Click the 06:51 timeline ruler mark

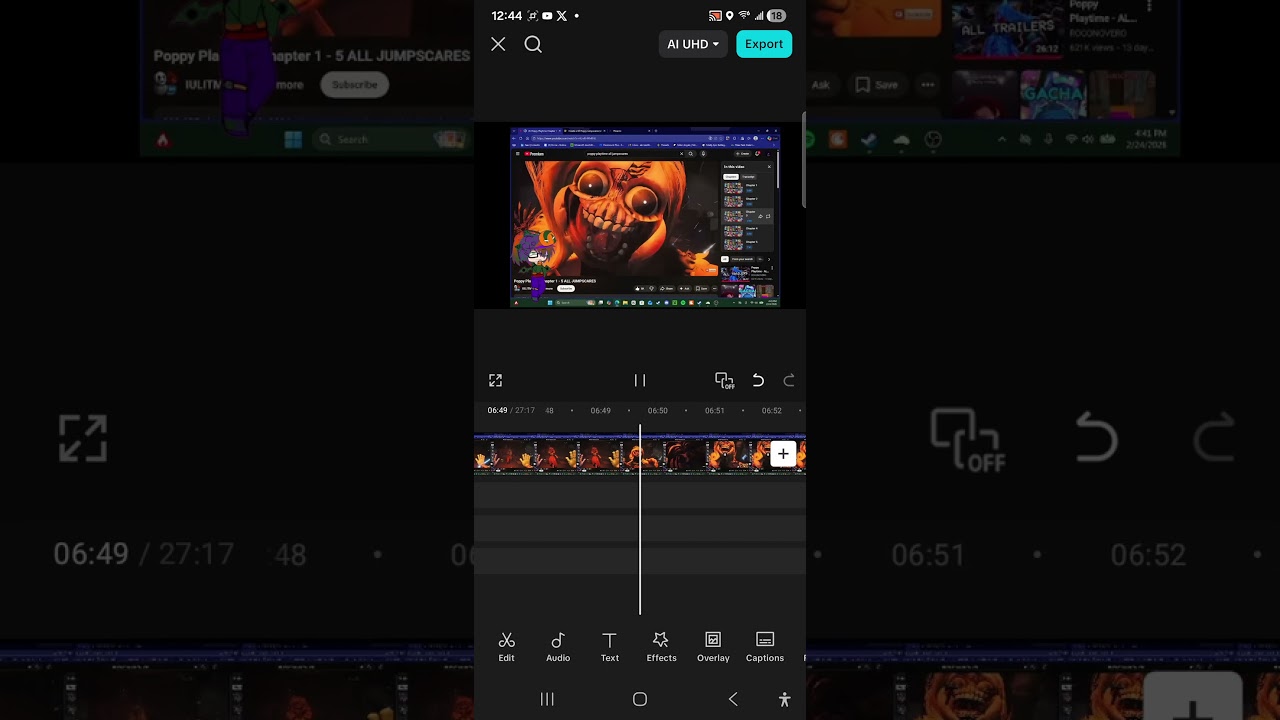[714, 410]
